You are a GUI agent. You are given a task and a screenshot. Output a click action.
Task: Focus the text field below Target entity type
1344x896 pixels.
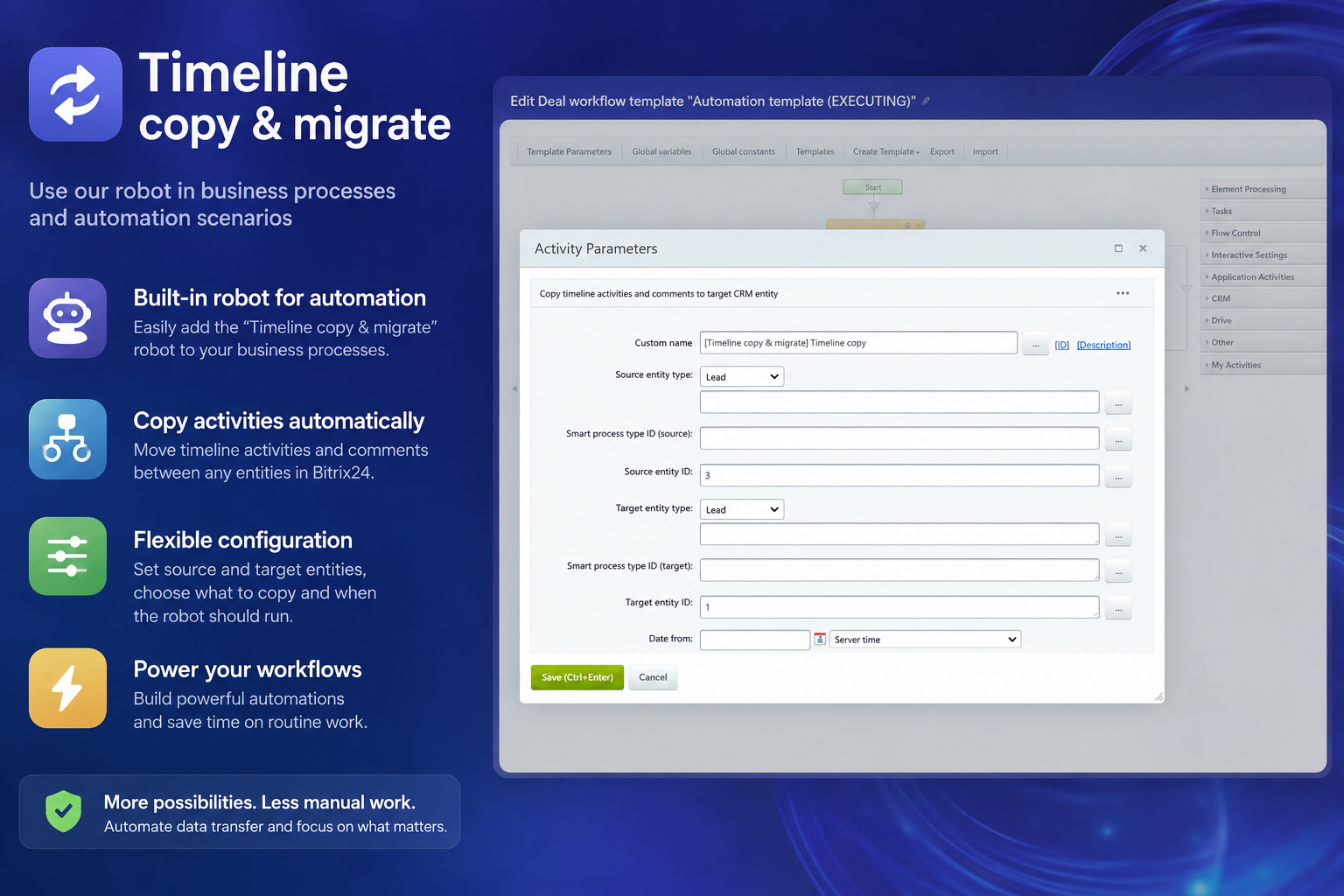pos(899,534)
